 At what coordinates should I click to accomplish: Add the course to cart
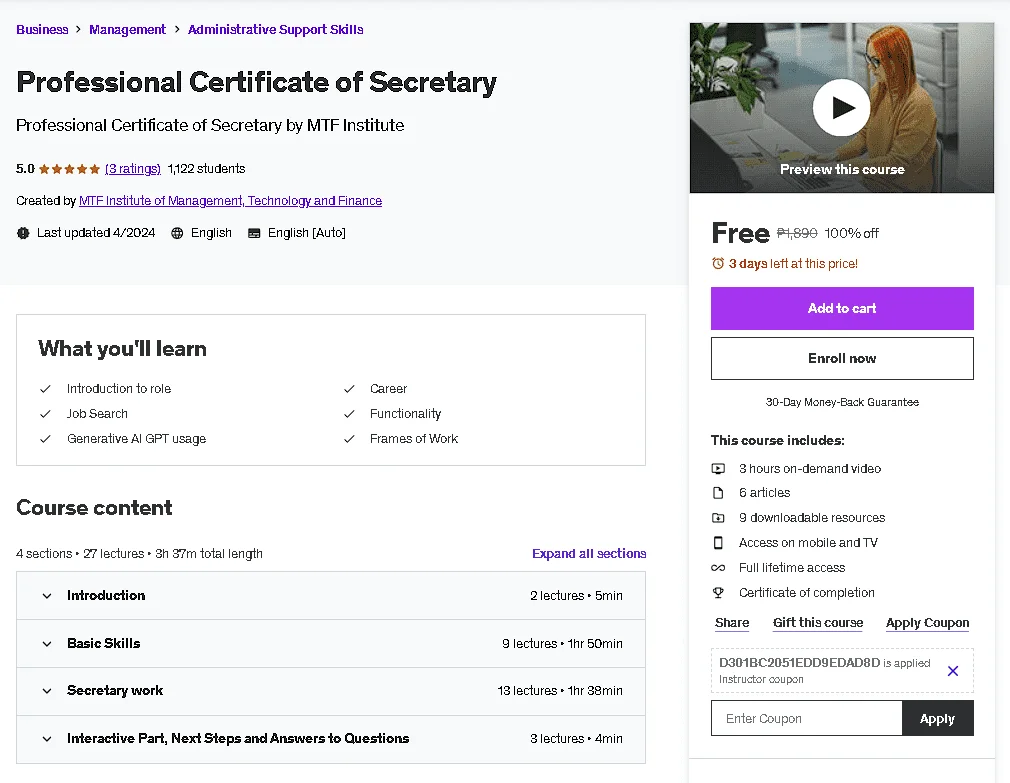(x=842, y=308)
